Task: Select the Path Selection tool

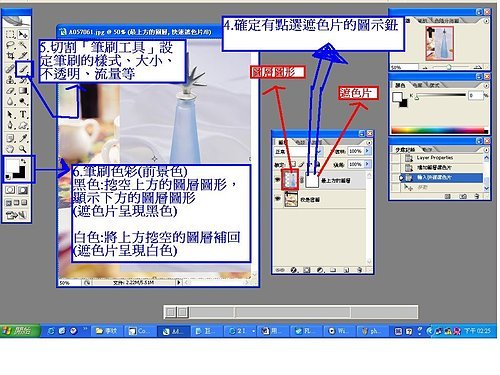Action: (10, 115)
